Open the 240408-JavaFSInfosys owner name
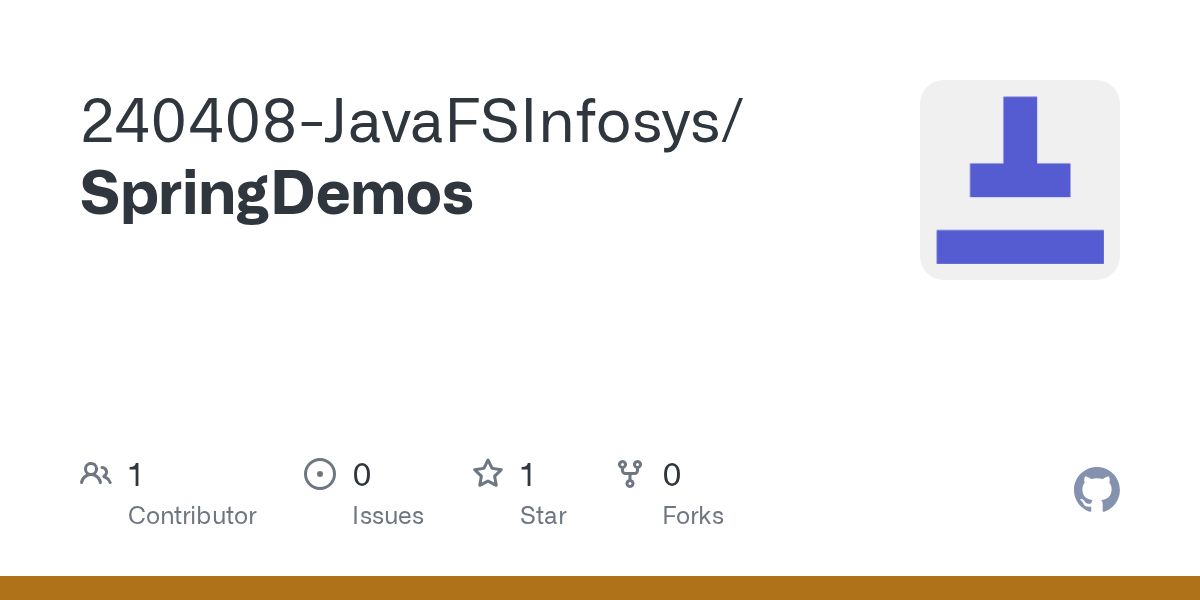The width and height of the screenshot is (1200, 600). coord(401,122)
